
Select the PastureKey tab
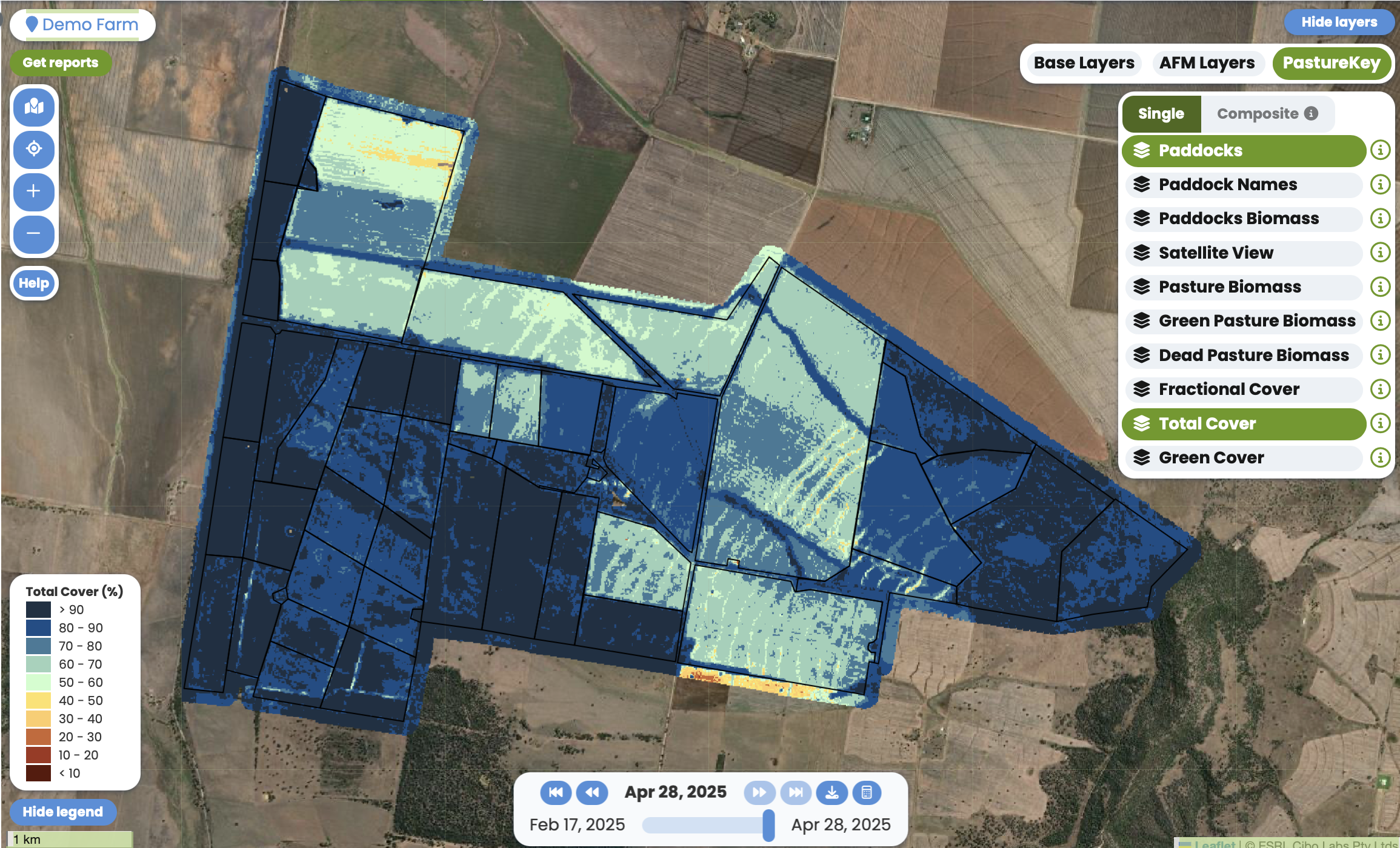[1331, 63]
